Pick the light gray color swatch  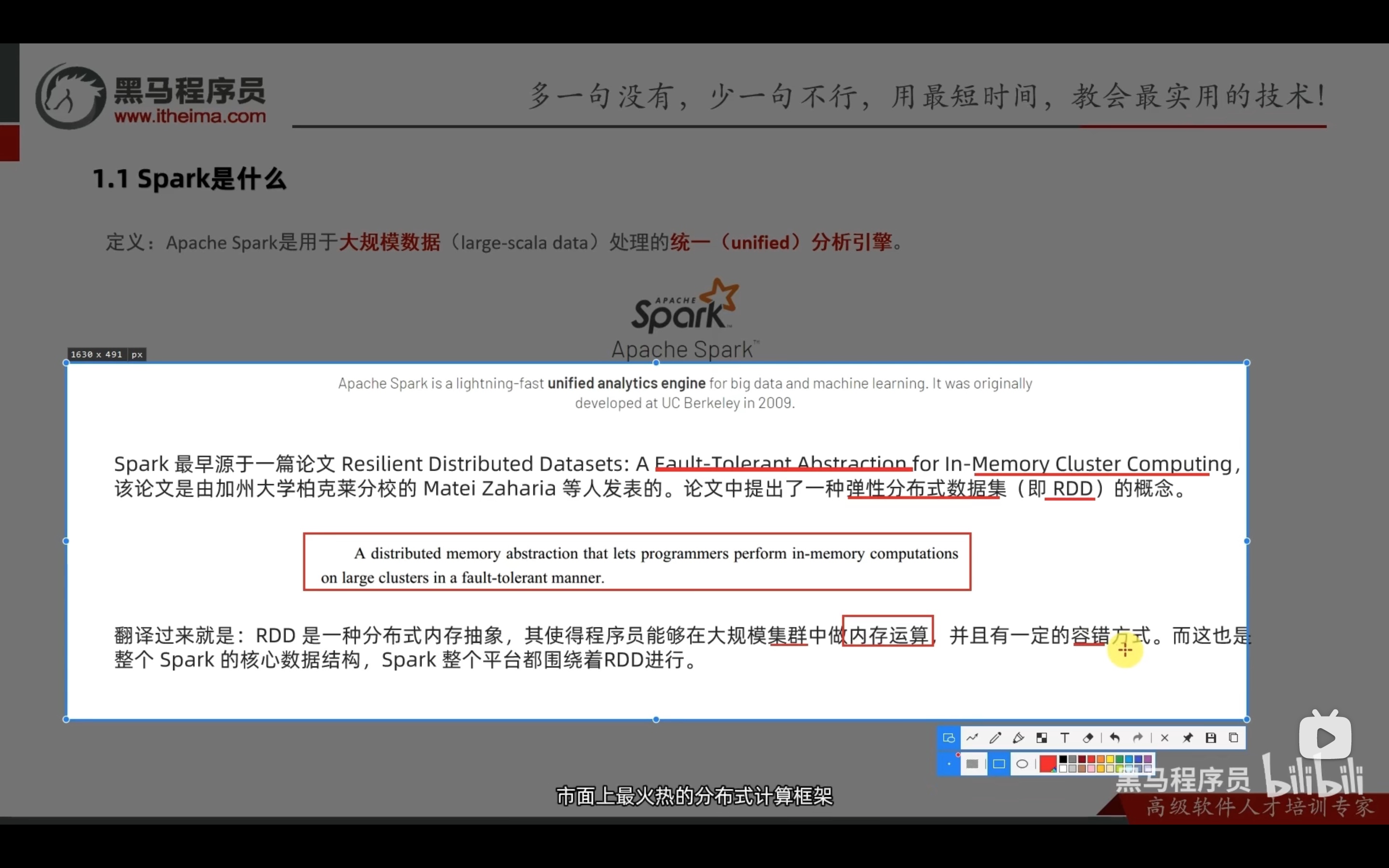coord(1073,768)
